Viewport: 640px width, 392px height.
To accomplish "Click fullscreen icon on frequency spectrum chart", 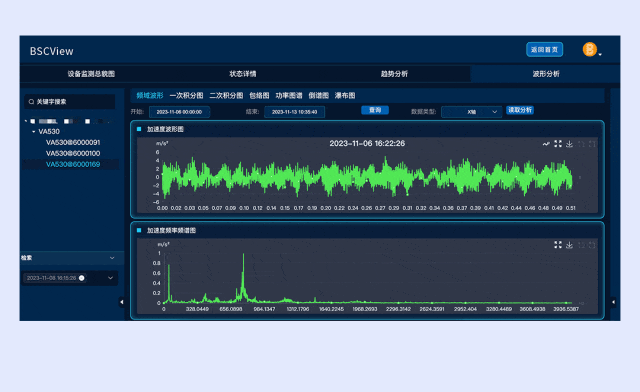I will (558, 245).
